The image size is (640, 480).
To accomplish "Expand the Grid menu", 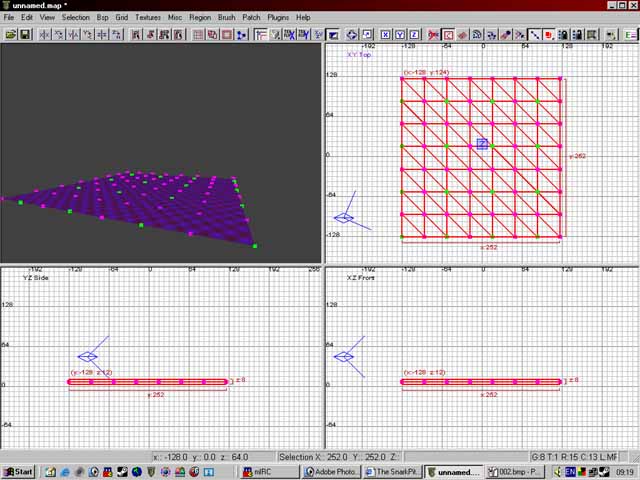I will tap(121, 17).
